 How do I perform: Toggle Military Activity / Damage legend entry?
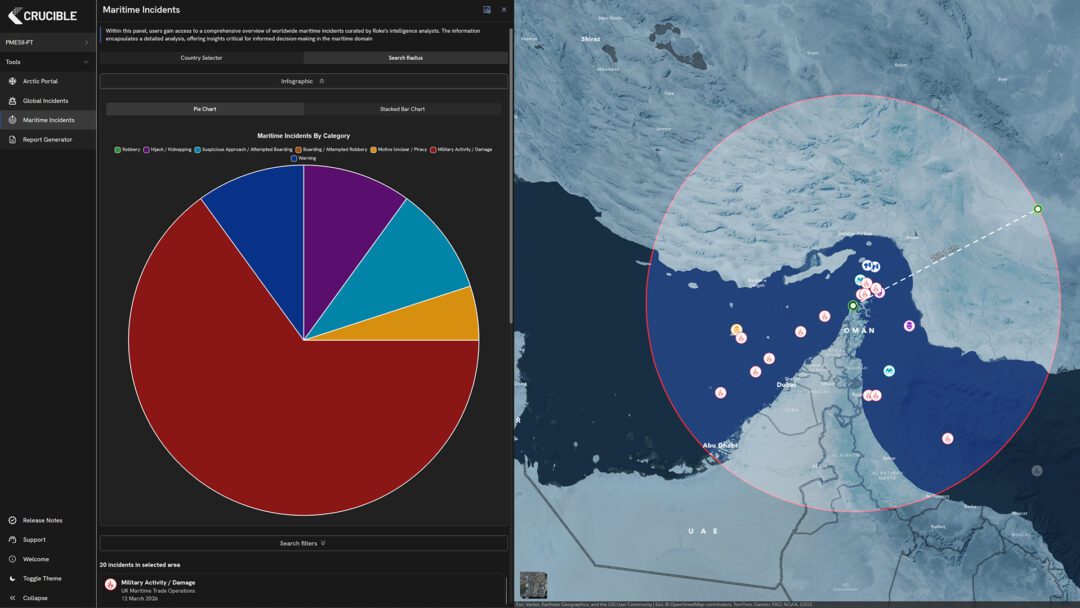tap(461, 150)
